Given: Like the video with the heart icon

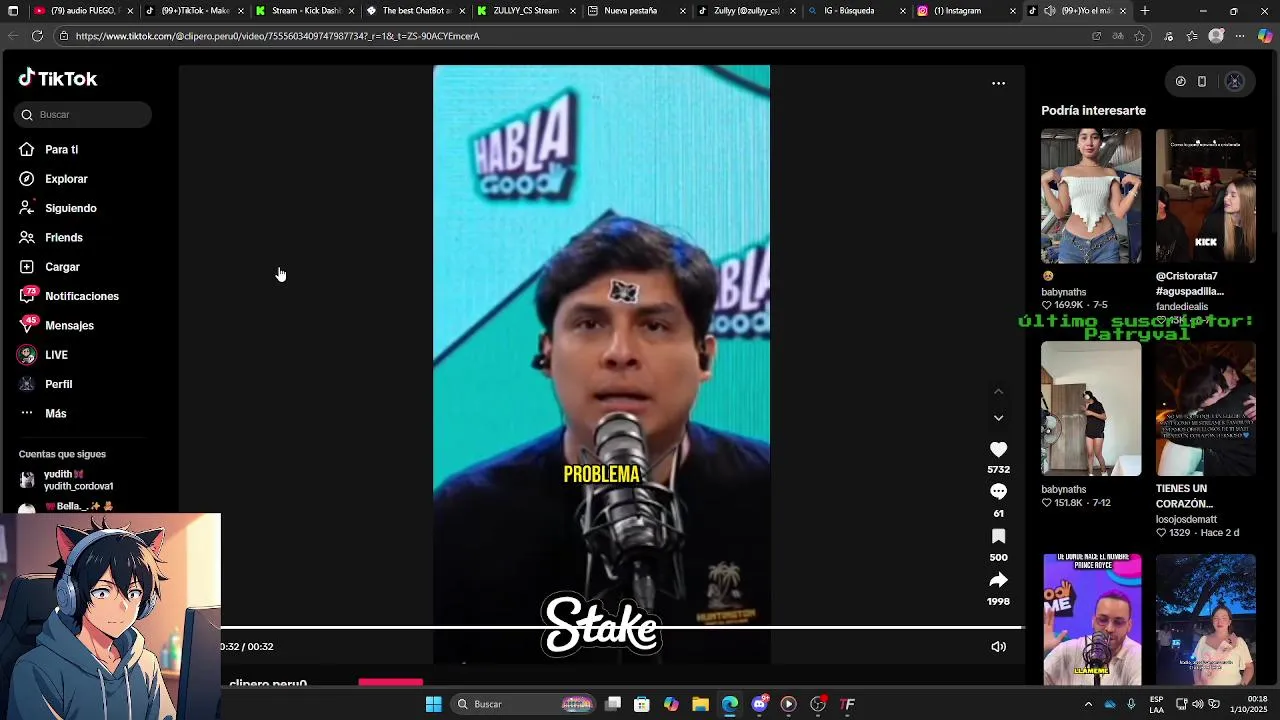Looking at the screenshot, I should (x=998, y=450).
